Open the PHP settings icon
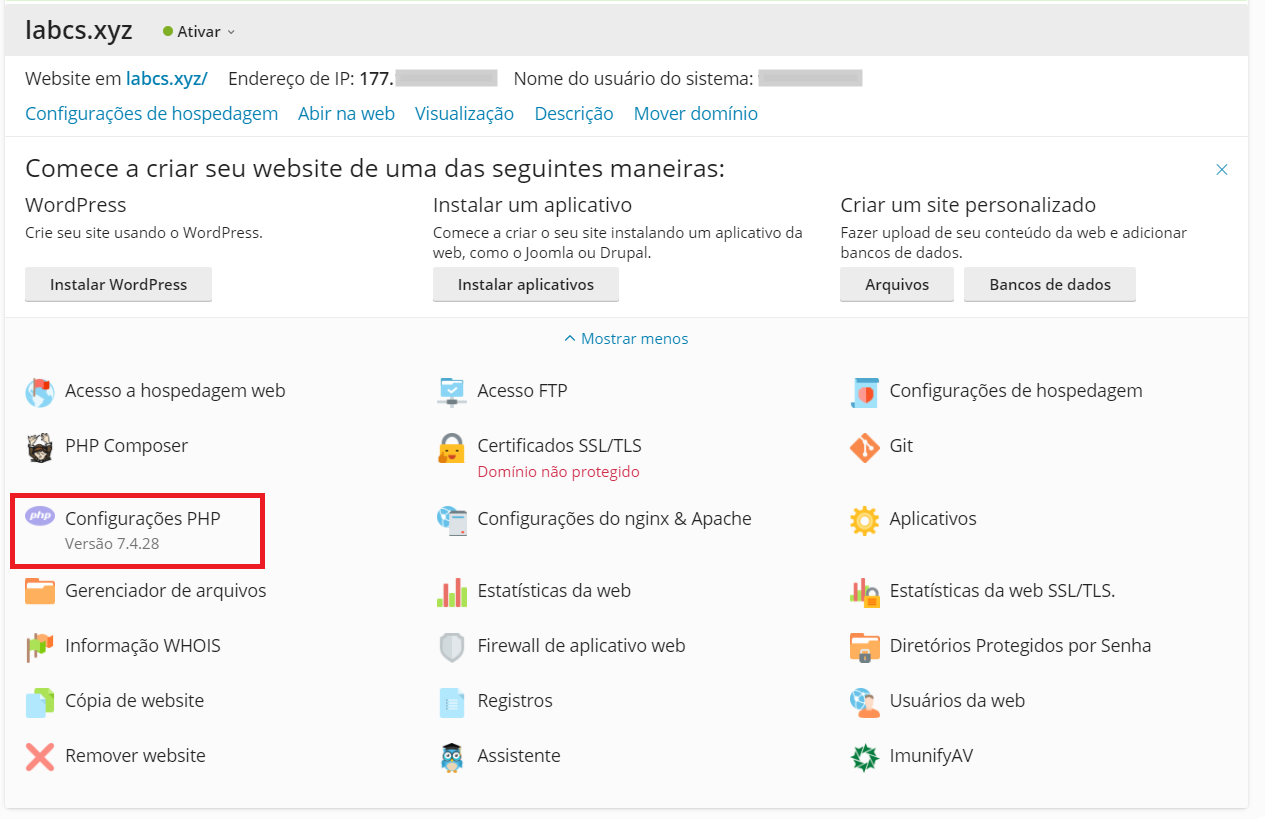Image resolution: width=1265 pixels, height=819 pixels. (40, 517)
